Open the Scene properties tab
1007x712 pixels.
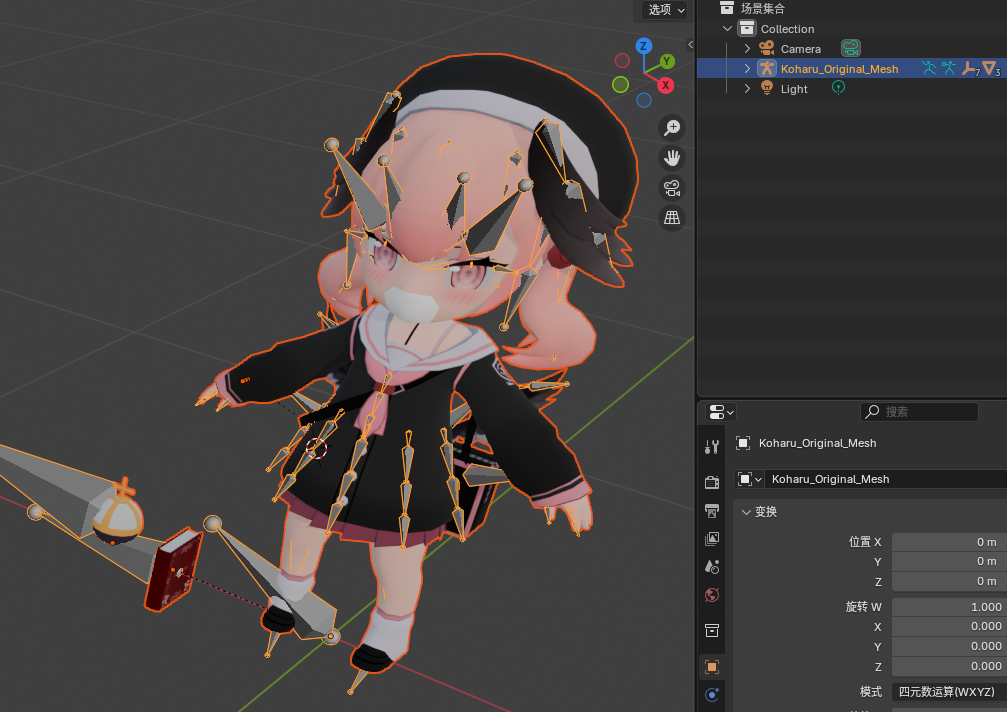[x=712, y=567]
